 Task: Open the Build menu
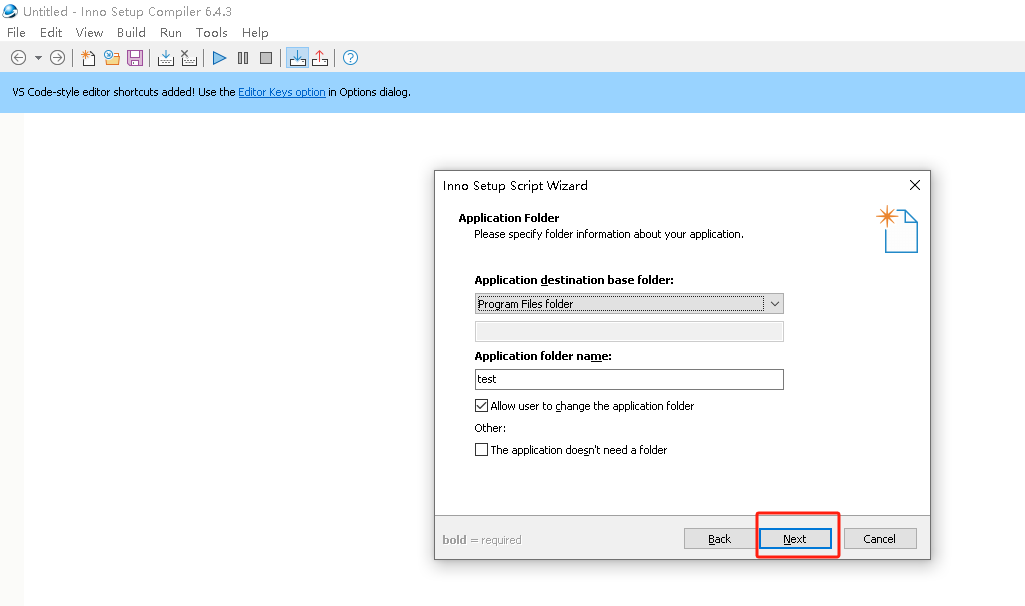(131, 32)
